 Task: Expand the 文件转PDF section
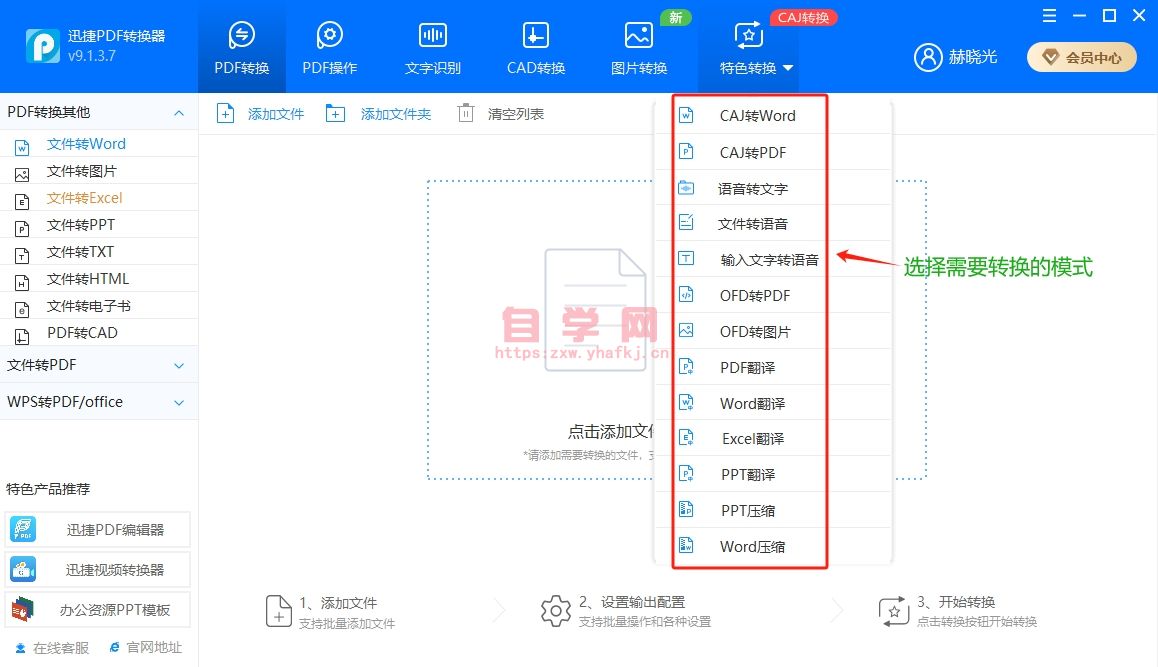[x=179, y=366]
